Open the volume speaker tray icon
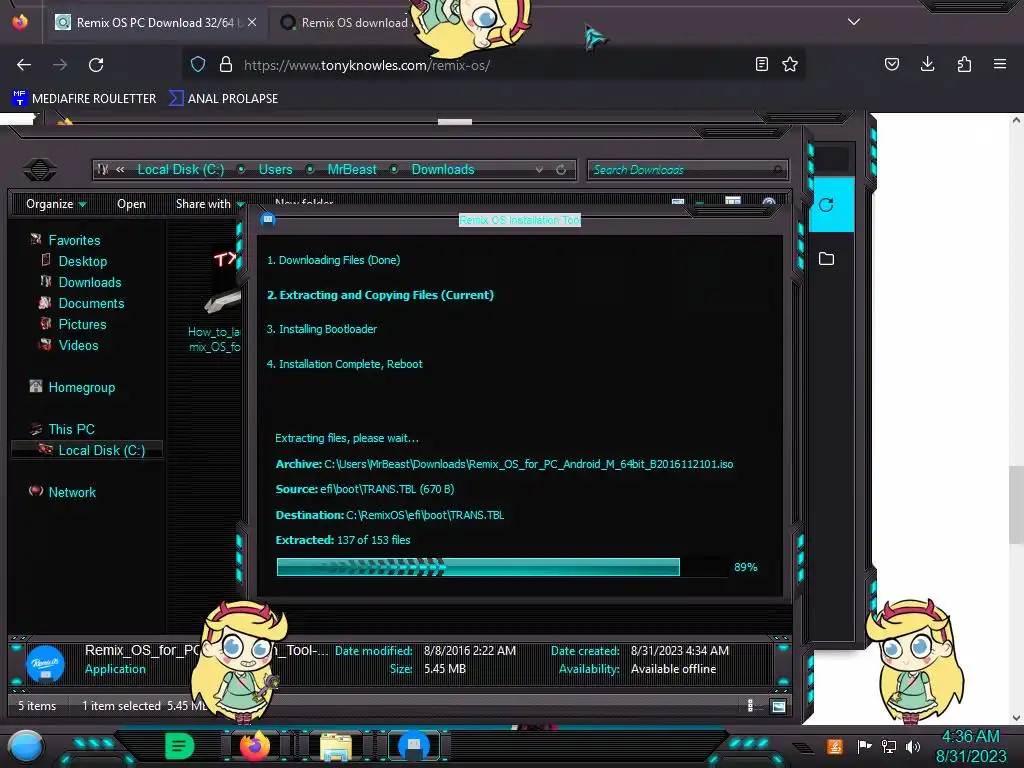The height and width of the screenshot is (768, 1024). pyautogui.click(x=913, y=746)
